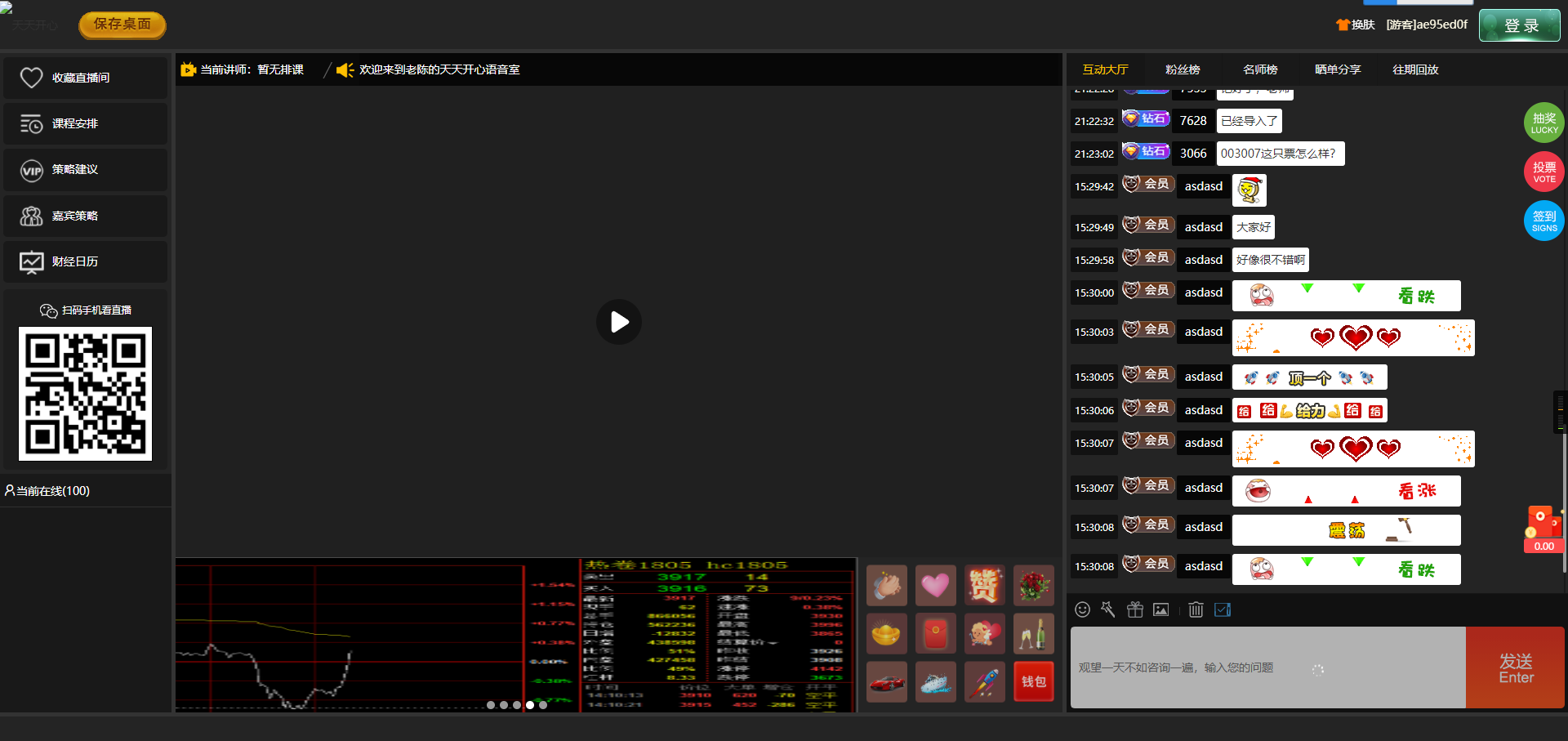Image resolution: width=1568 pixels, height=741 pixels.
Task: Click 钻石 badge next to 3066
Action: (1147, 151)
